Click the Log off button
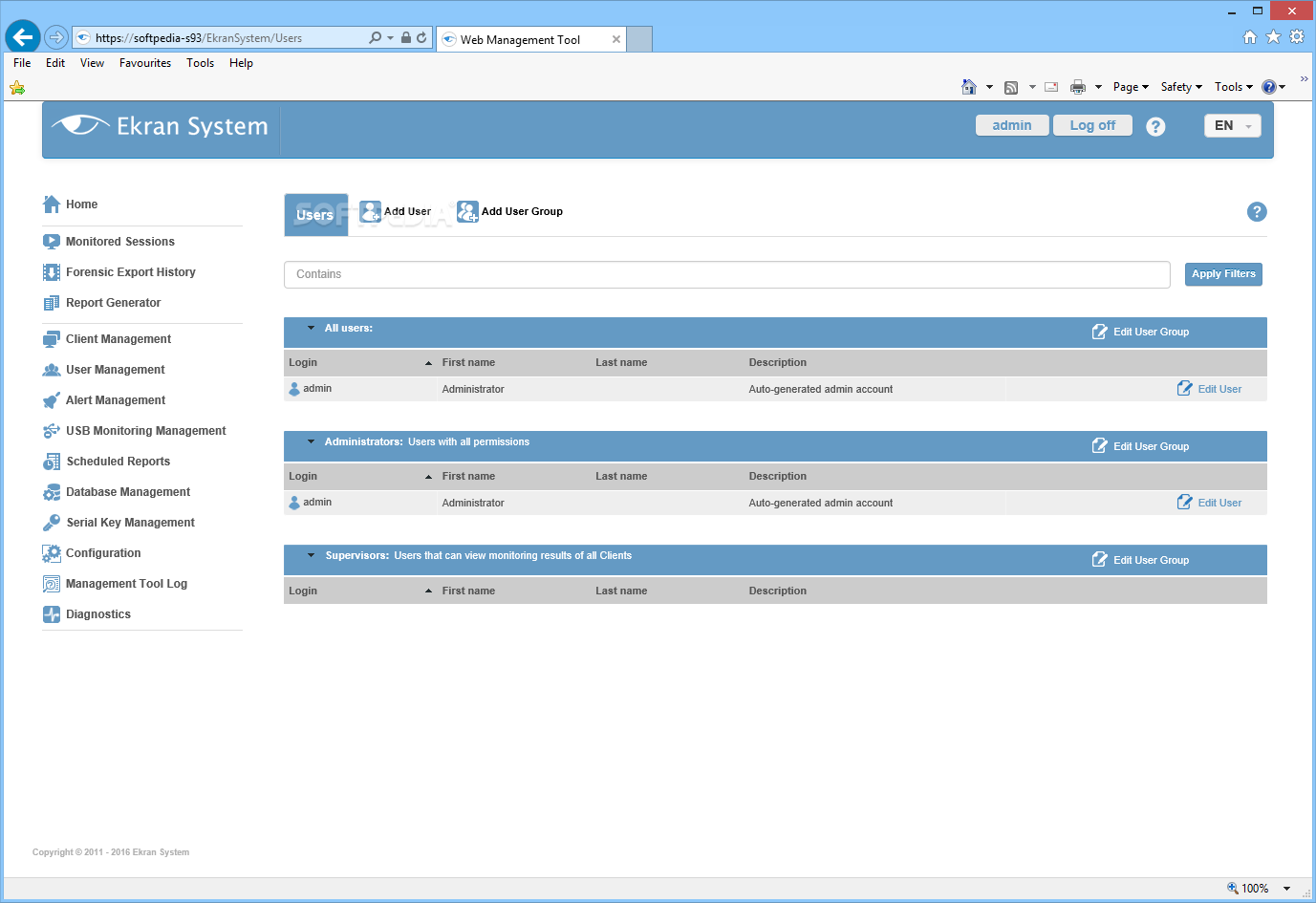The width and height of the screenshot is (1316, 903). tap(1092, 125)
